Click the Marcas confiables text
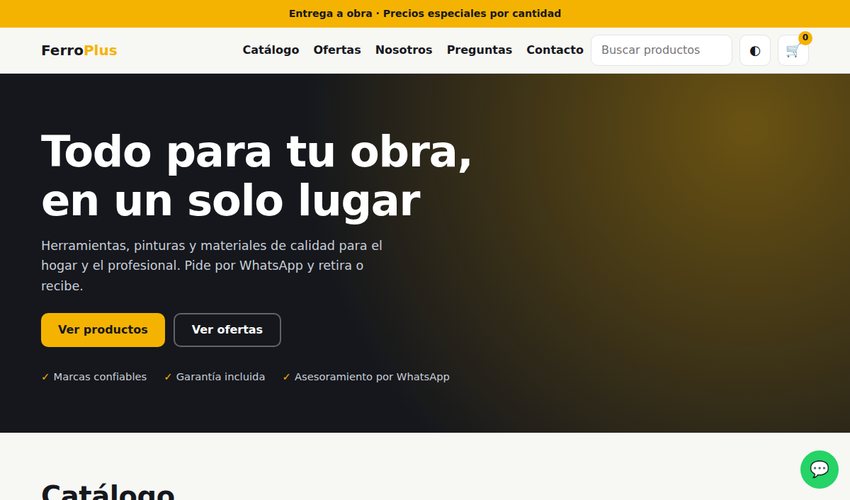 pyautogui.click(x=94, y=377)
